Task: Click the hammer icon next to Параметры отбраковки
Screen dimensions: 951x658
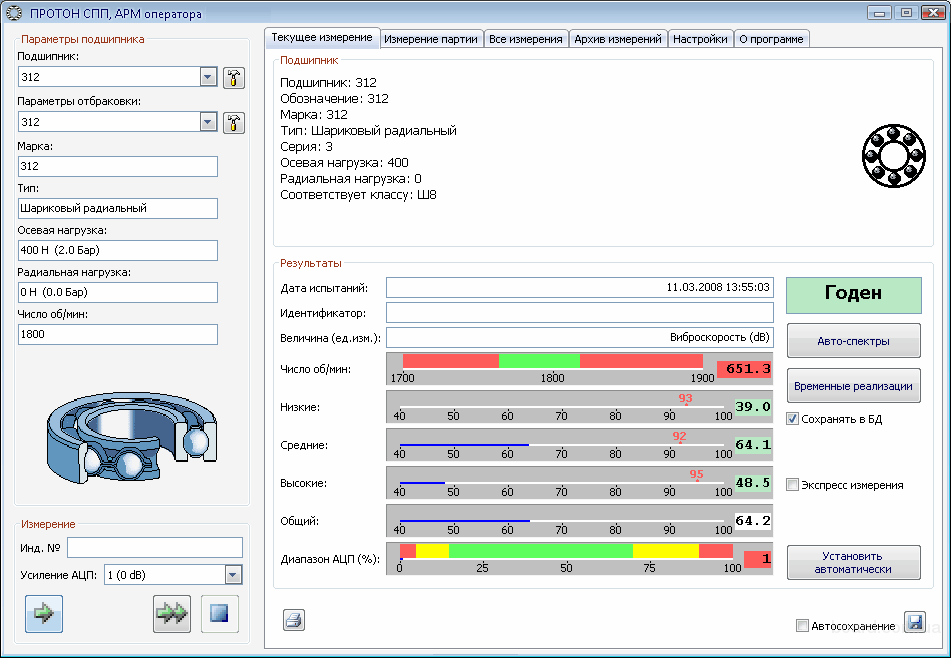Action: point(234,122)
